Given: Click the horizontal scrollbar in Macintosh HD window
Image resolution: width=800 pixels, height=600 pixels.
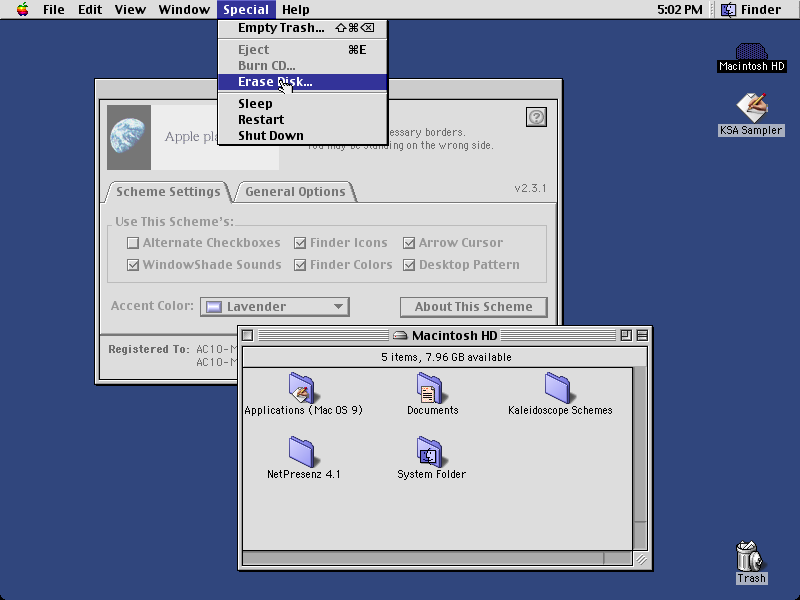Looking at the screenshot, I should [x=438, y=558].
